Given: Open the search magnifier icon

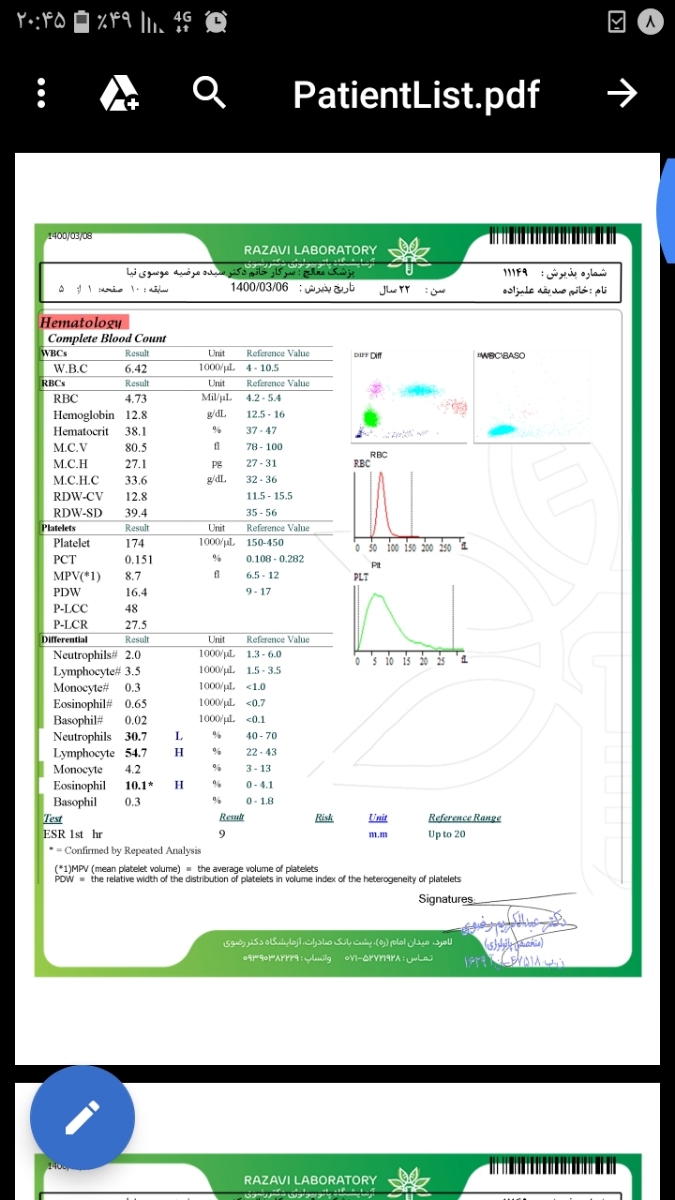Looking at the screenshot, I should click(x=208, y=93).
